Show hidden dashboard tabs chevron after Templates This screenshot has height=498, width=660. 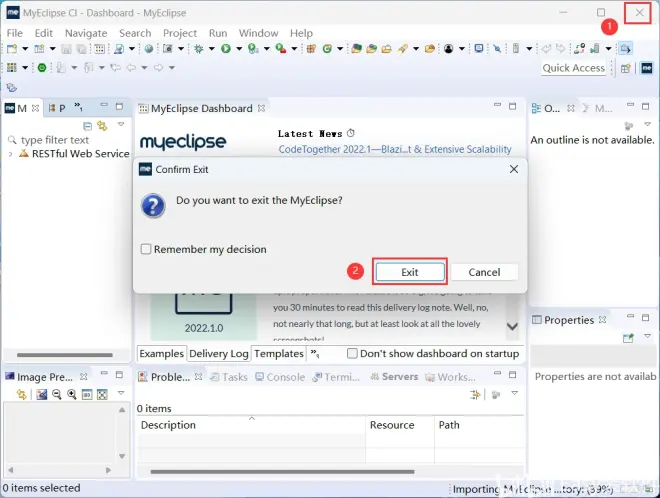[315, 354]
